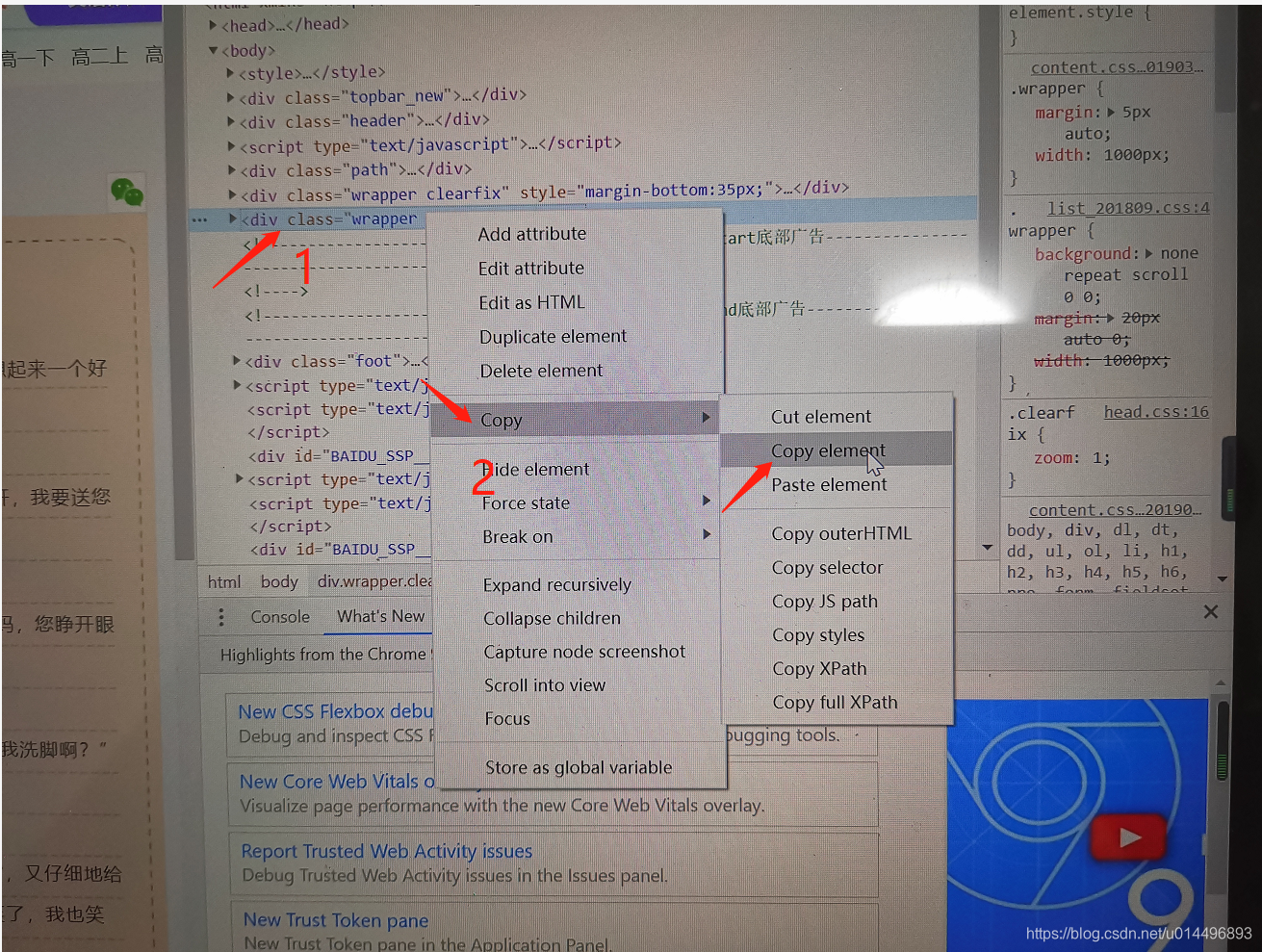Expand the style element node
This screenshot has width=1262, height=952.
click(230, 72)
